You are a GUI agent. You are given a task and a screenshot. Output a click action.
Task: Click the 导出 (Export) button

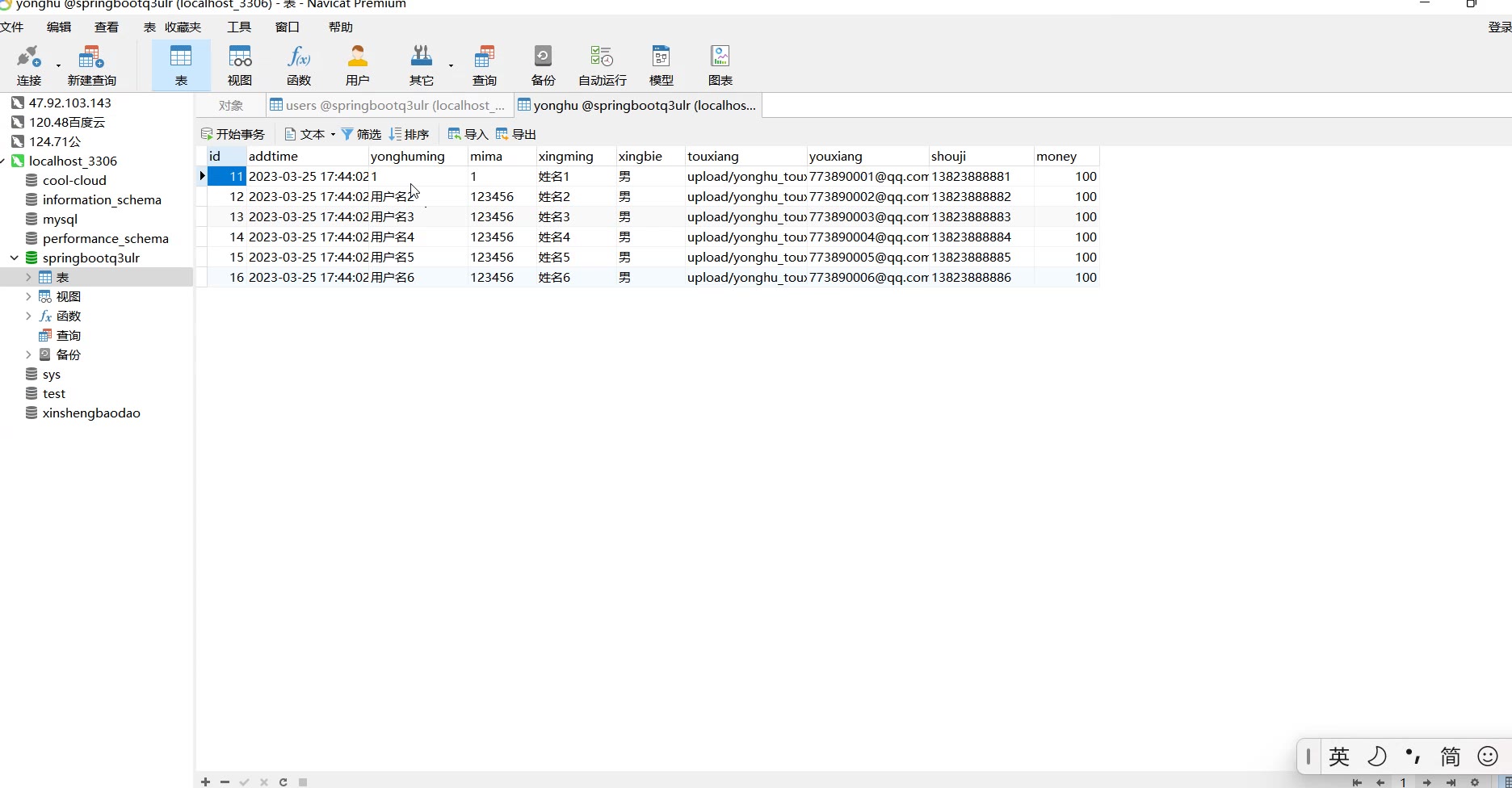point(516,134)
